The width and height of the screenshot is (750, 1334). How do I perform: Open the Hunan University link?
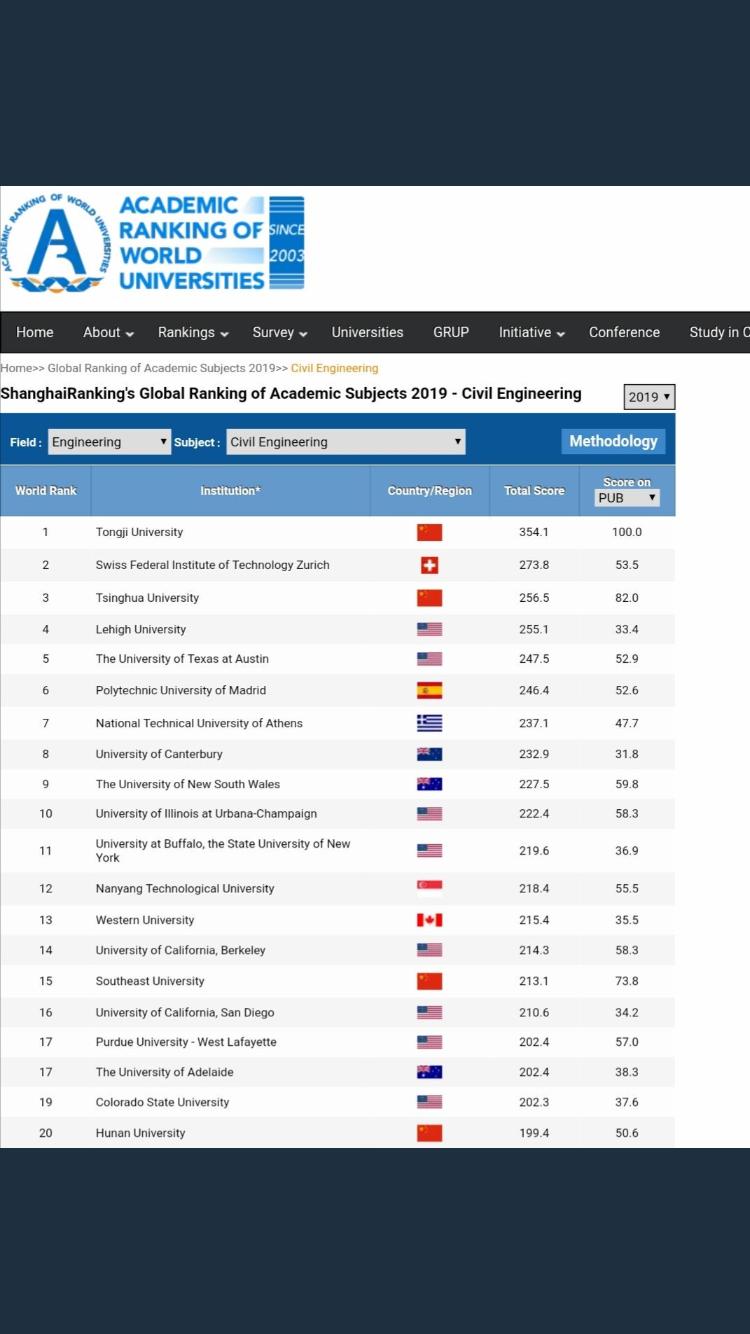click(140, 1133)
